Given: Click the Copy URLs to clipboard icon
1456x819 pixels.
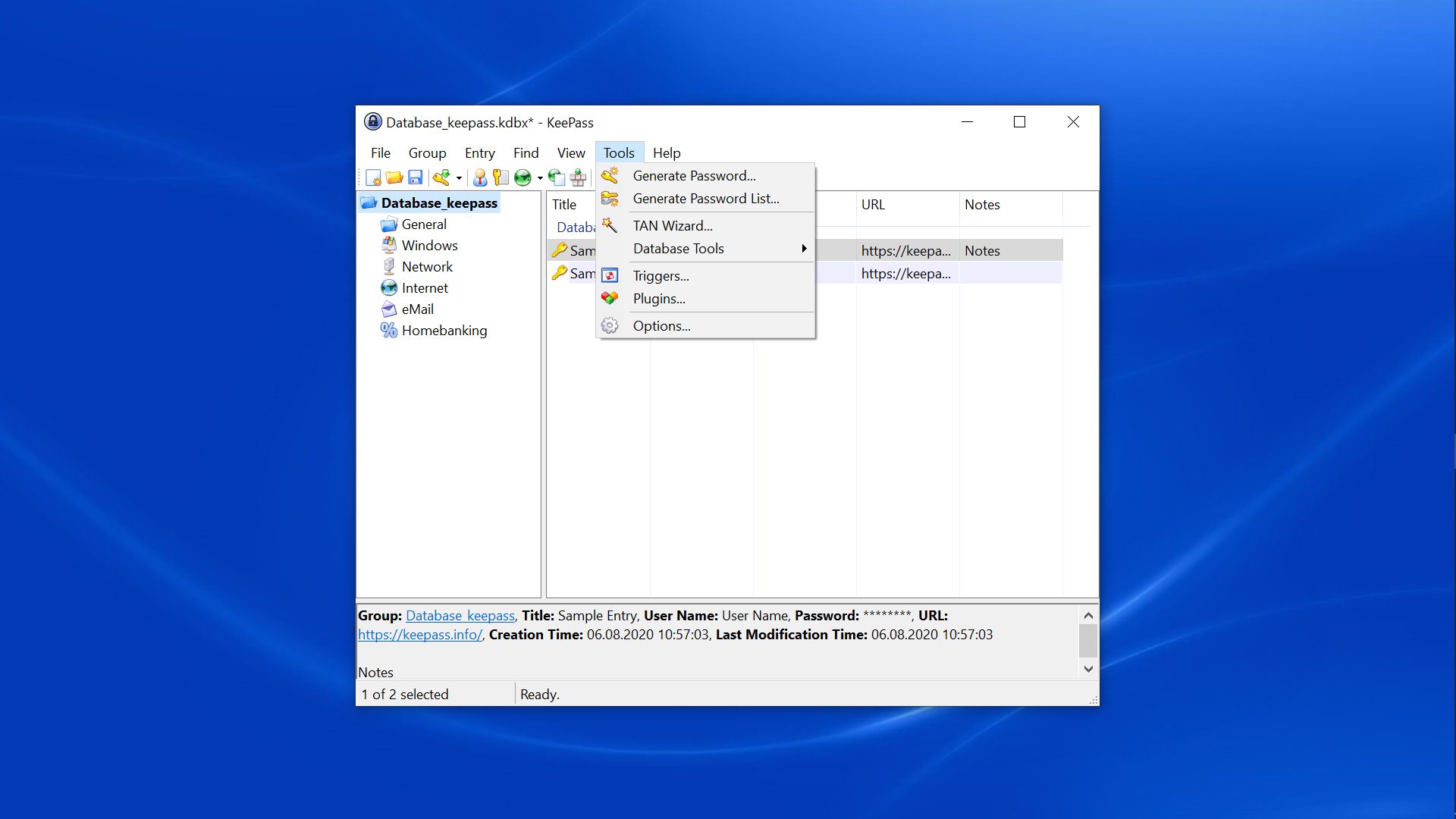Looking at the screenshot, I should pos(557,177).
